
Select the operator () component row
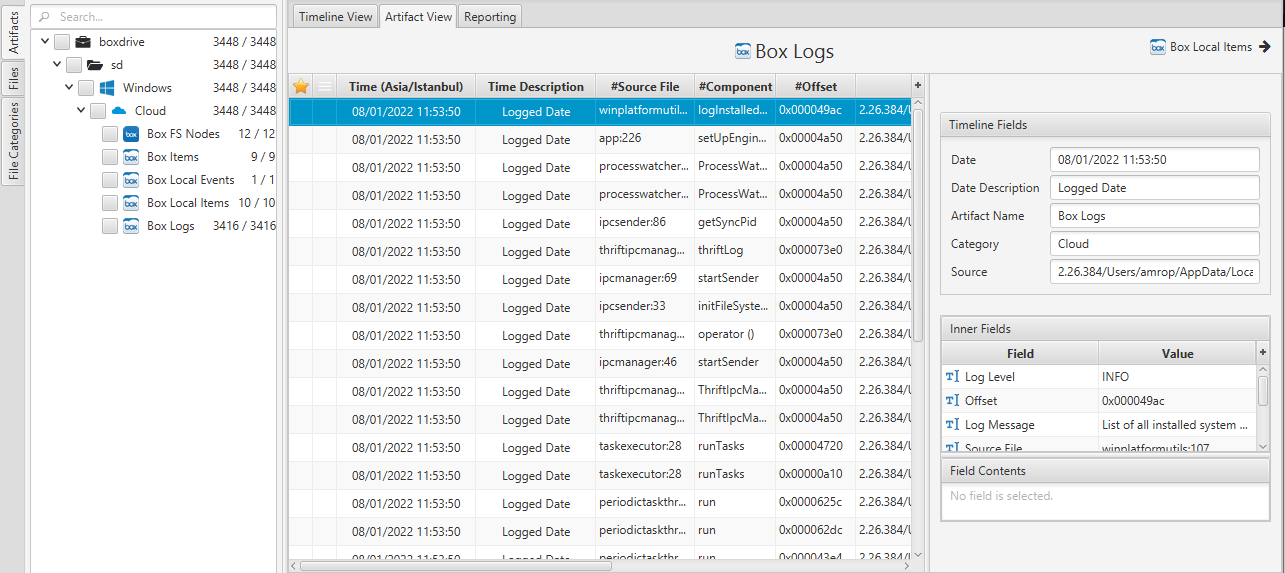600,335
